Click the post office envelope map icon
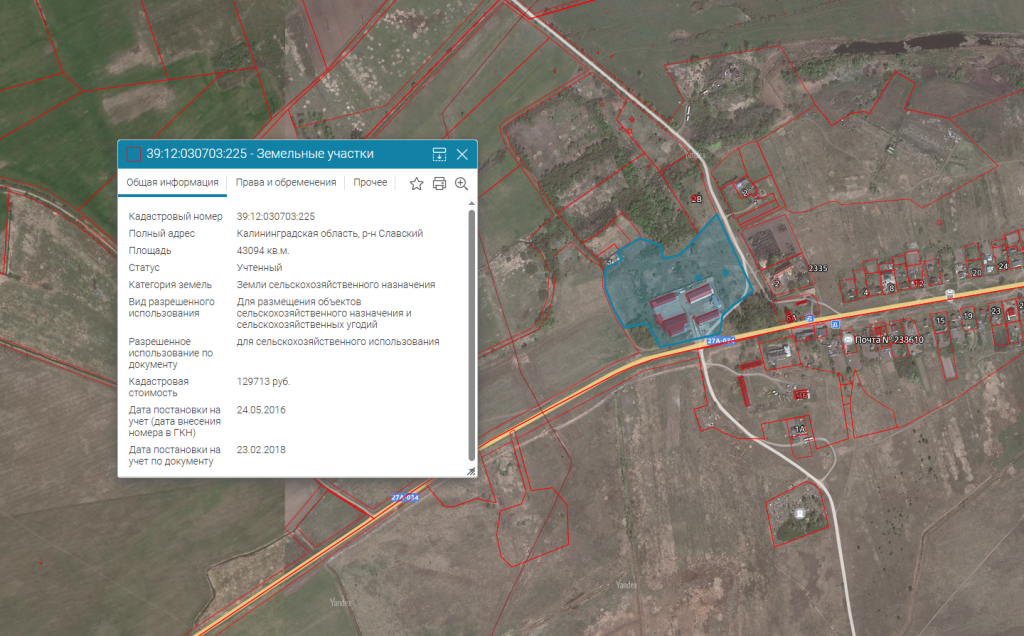The image size is (1024, 636). [848, 340]
